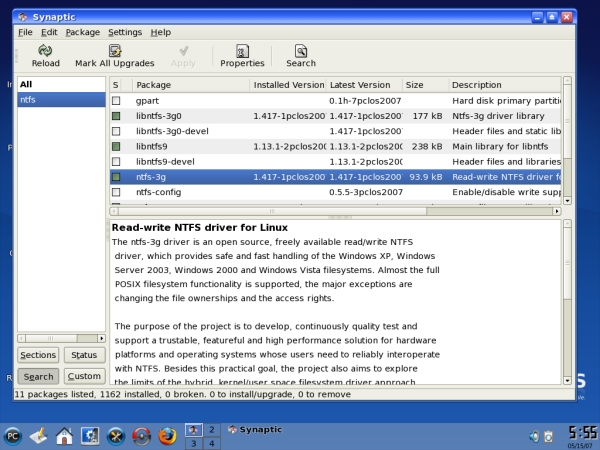Image resolution: width=600 pixels, height=450 pixels.
Task: Open the Package menu
Action: coord(83,32)
